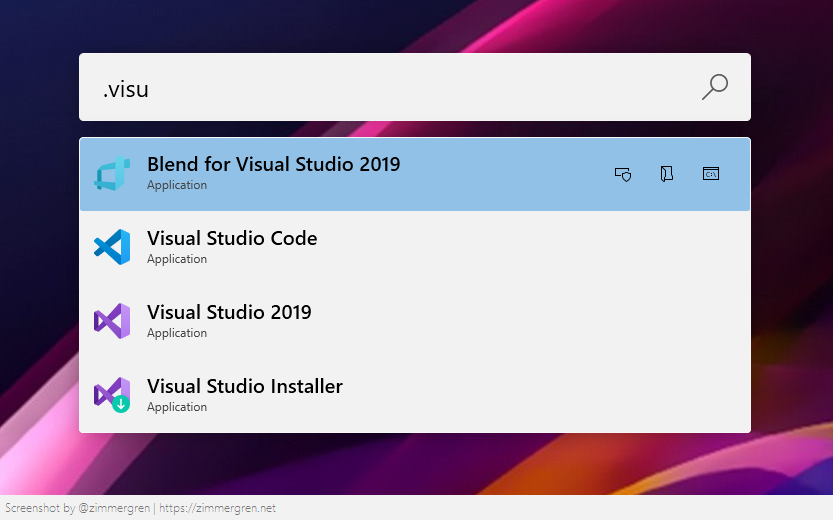This screenshot has width=833, height=520.
Task: Open containing folder for Blend result
Action: pyautogui.click(x=667, y=174)
